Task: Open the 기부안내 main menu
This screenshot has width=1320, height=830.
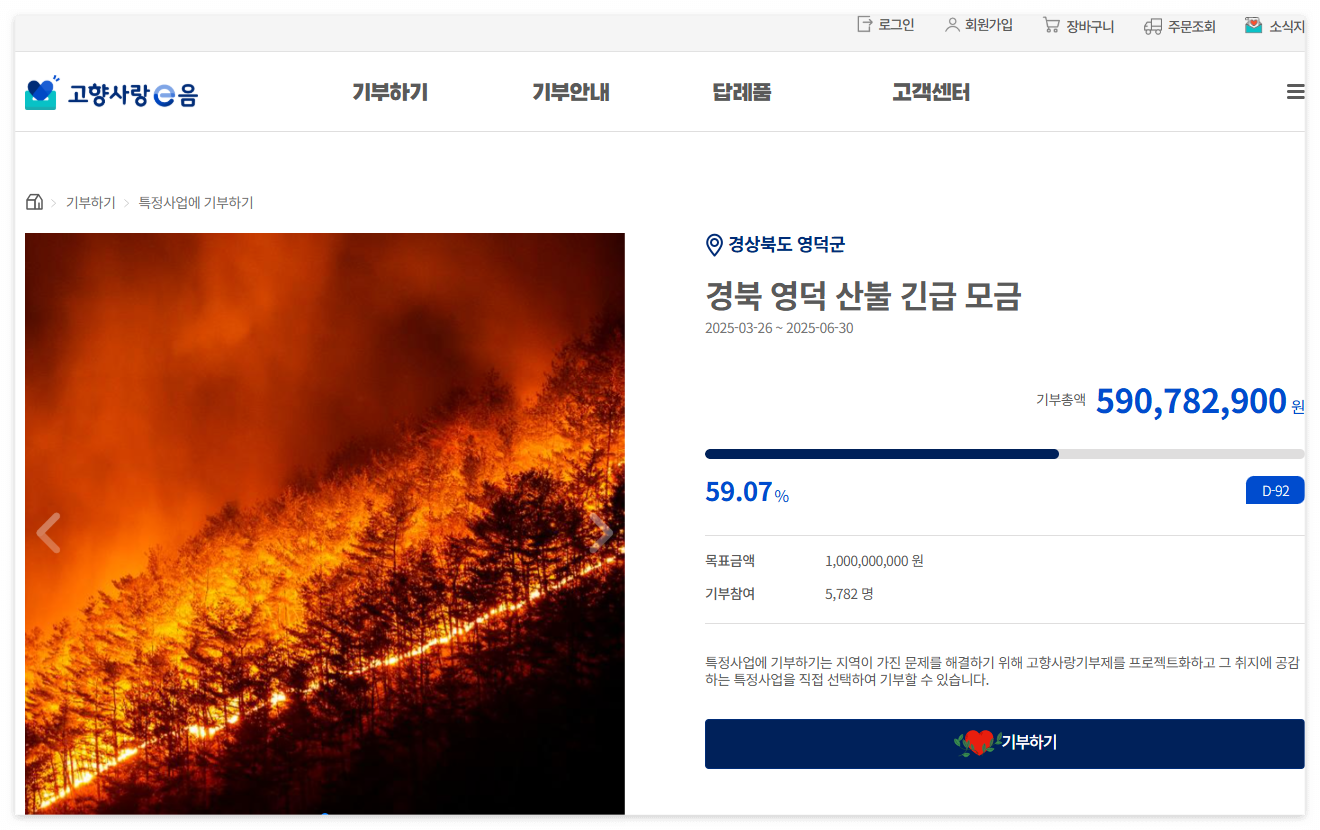Action: pos(571,93)
